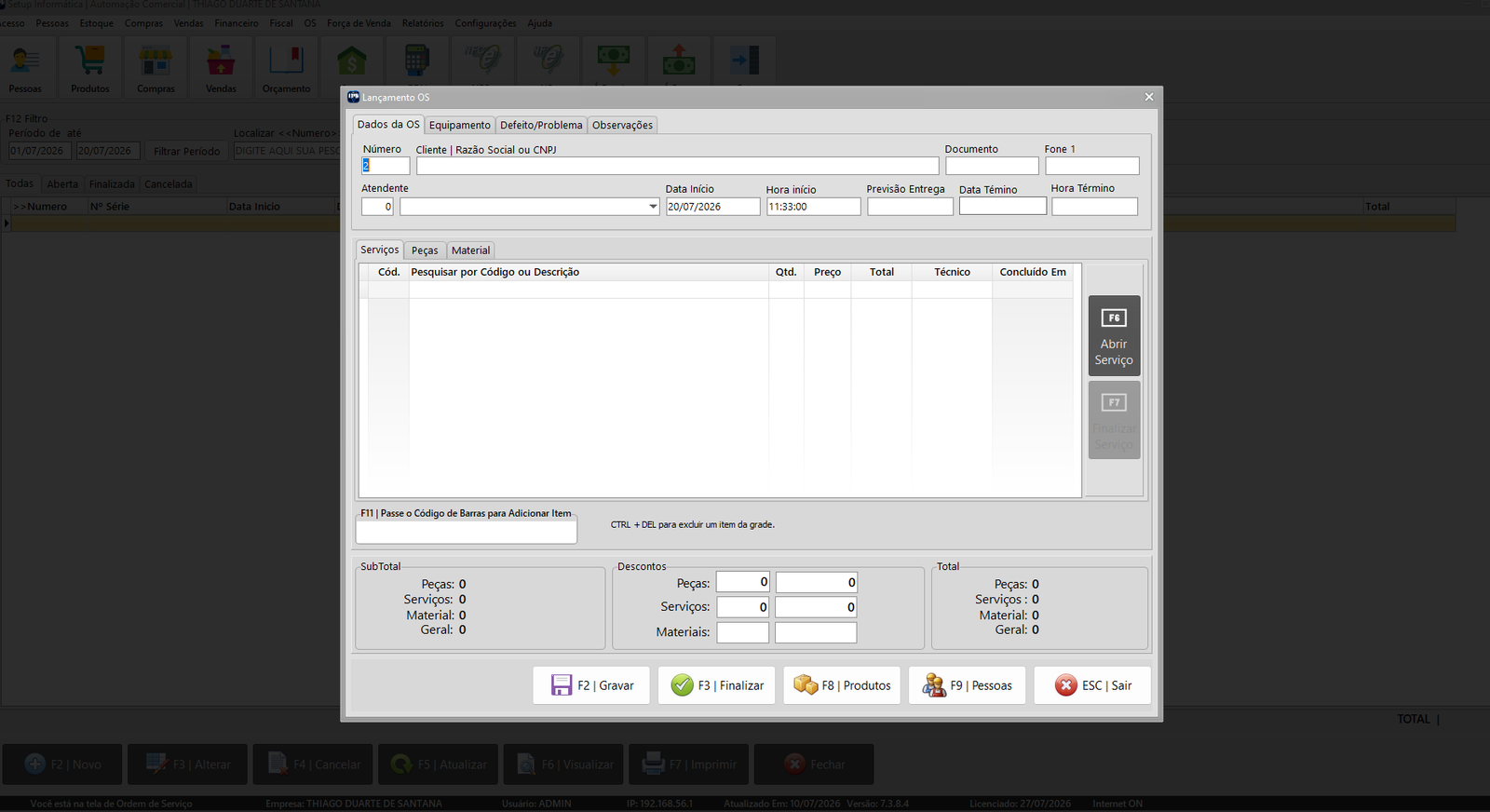
Task: Click Filtrar Período button in main window
Action: pyautogui.click(x=187, y=151)
